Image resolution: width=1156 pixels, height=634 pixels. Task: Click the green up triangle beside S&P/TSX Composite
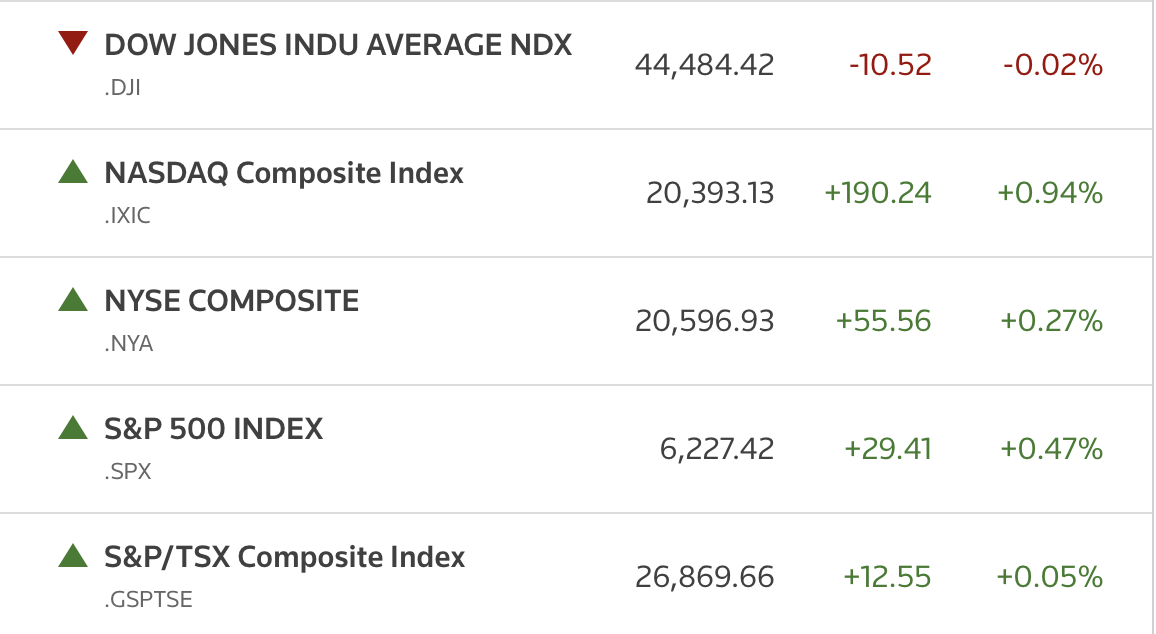(x=73, y=555)
